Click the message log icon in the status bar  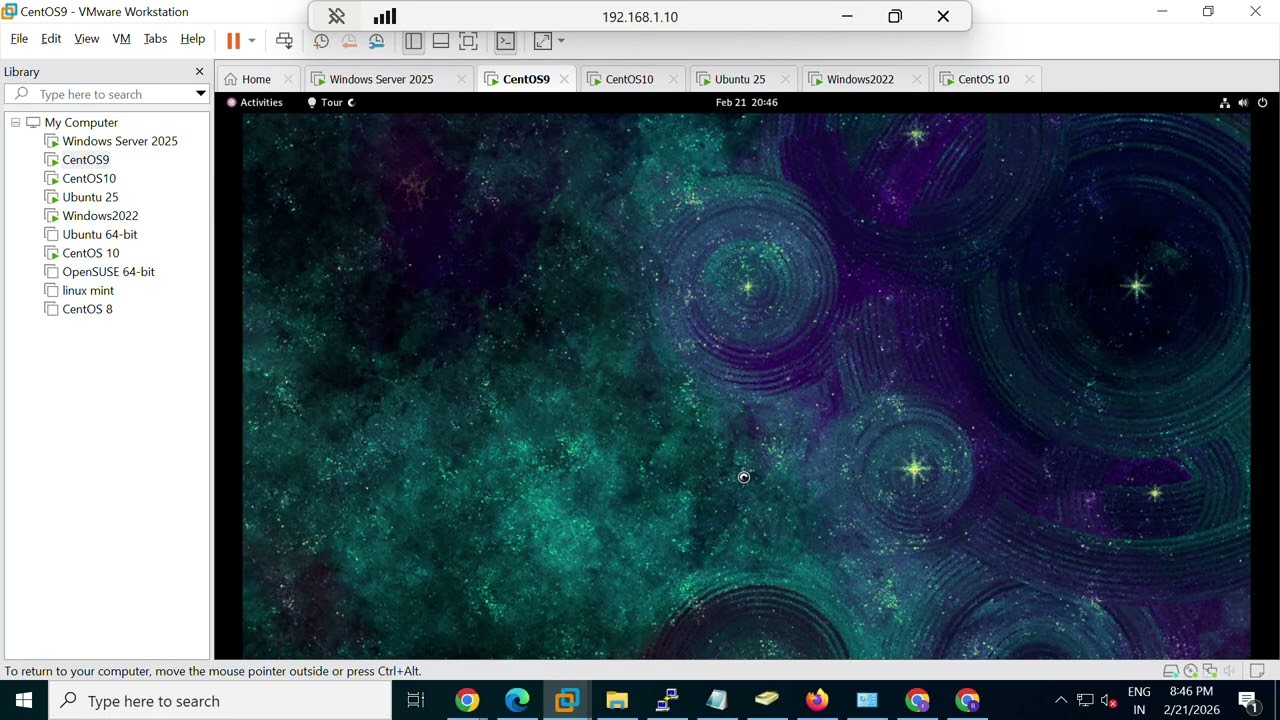click(1258, 671)
